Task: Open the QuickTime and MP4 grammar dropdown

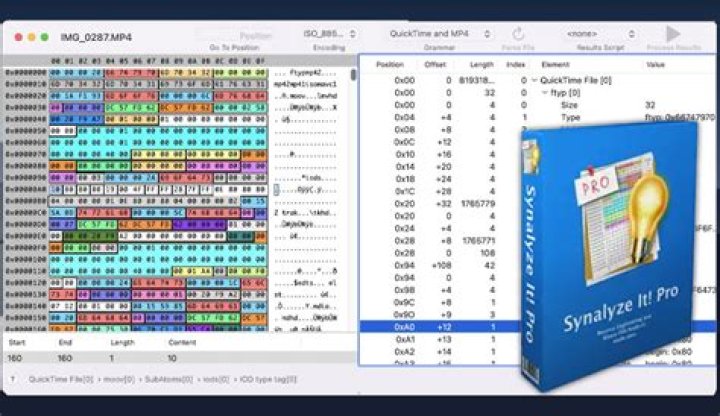Action: pos(439,34)
